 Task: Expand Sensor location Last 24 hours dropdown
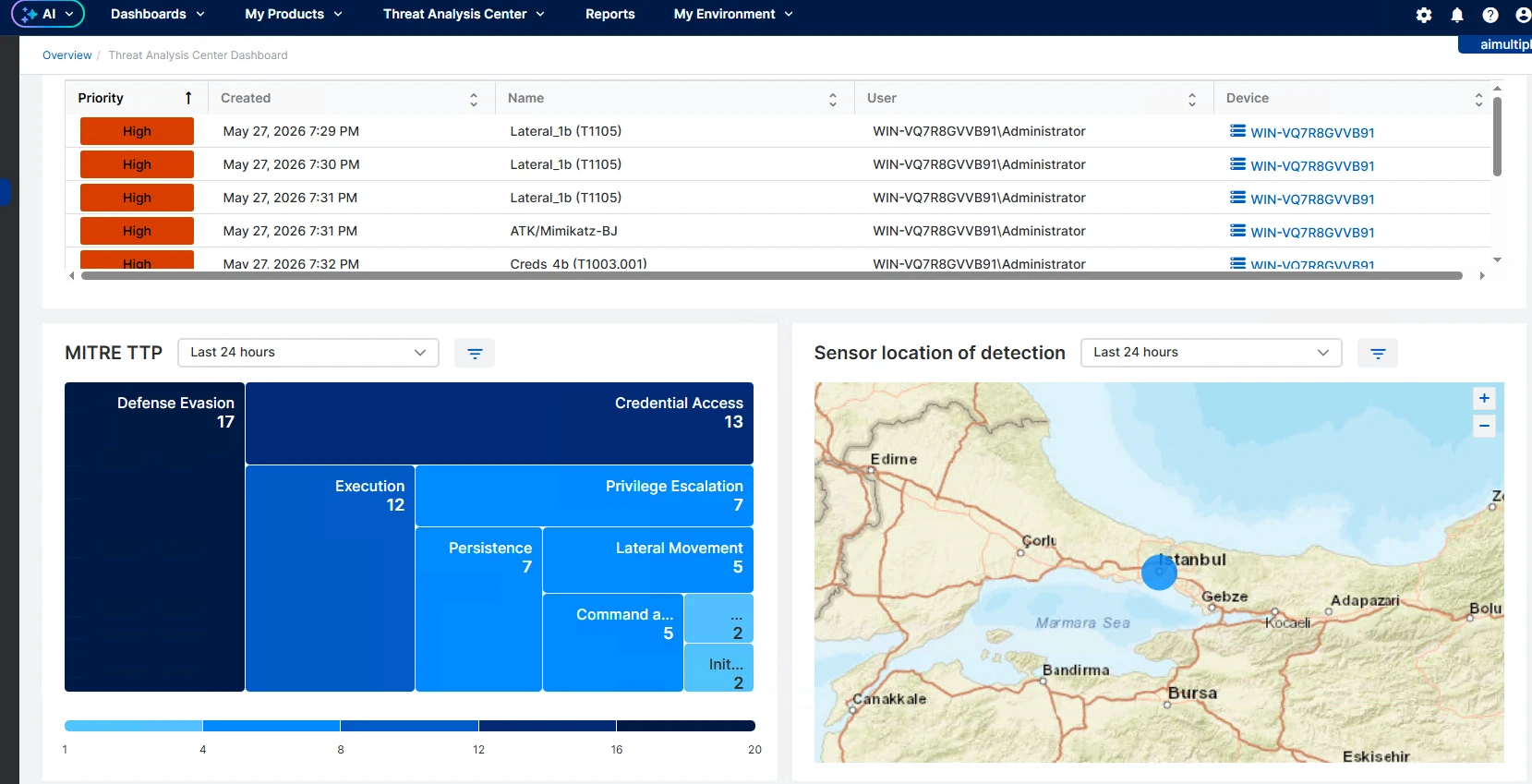(1212, 353)
